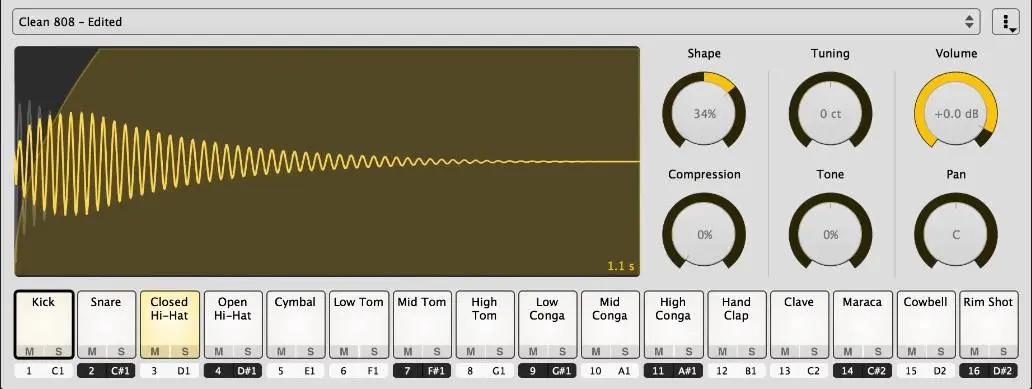This screenshot has width=1032, height=389.
Task: Mute the High Tom pad
Action: 470,351
